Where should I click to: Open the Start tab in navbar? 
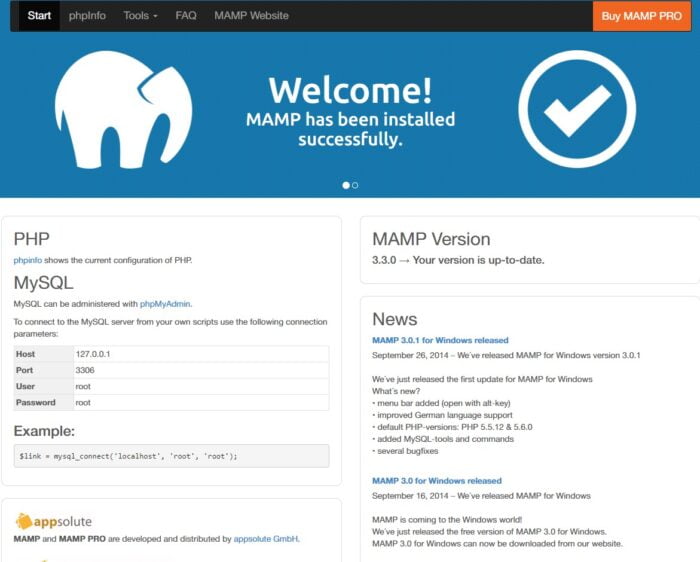[39, 16]
